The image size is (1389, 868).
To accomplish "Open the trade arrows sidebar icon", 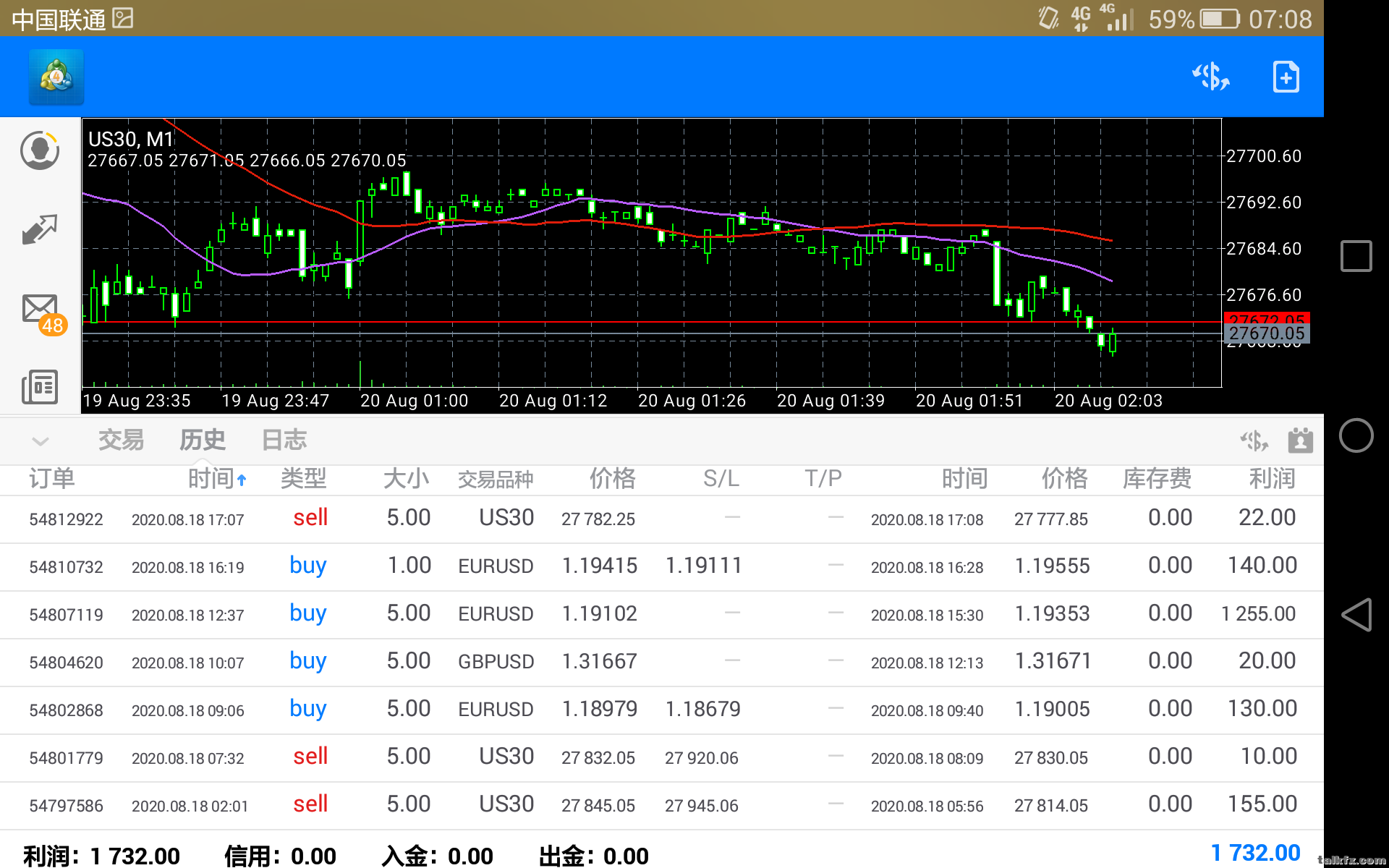I will [40, 229].
